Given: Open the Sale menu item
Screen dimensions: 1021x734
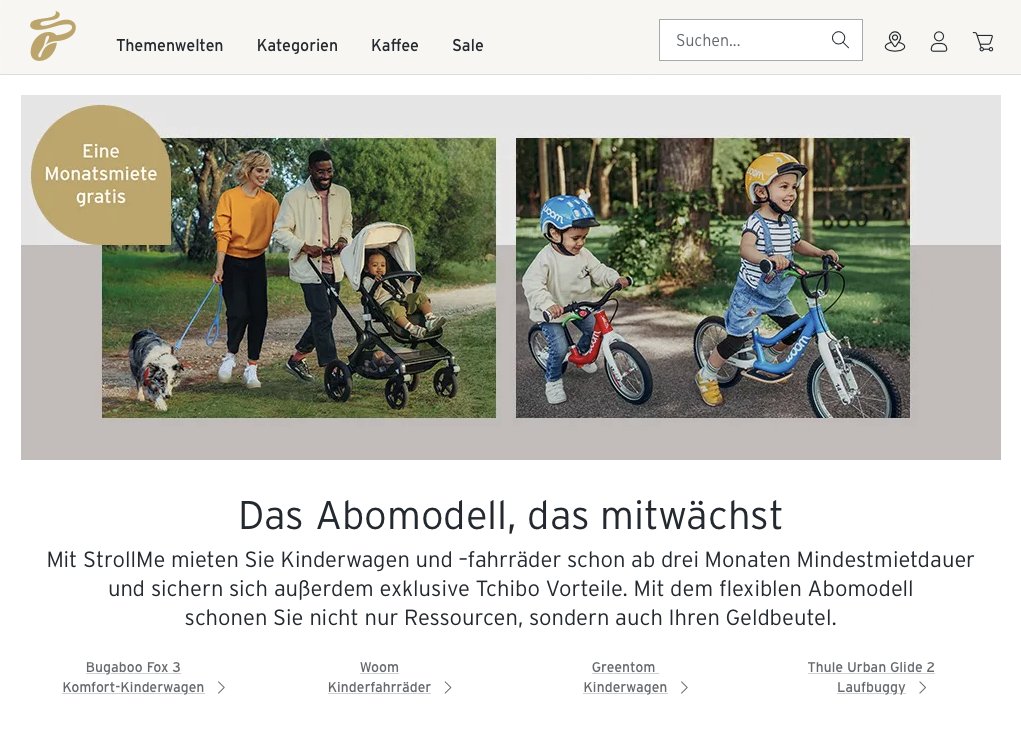Looking at the screenshot, I should pyautogui.click(x=468, y=46).
